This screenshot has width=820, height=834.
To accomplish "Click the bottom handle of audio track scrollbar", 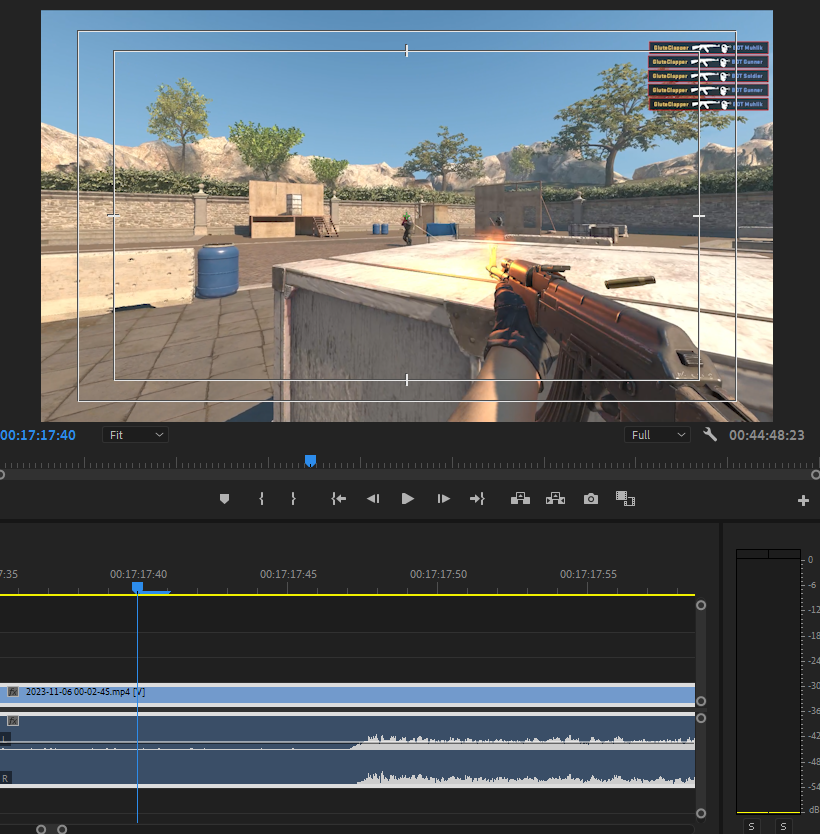I will 701,813.
